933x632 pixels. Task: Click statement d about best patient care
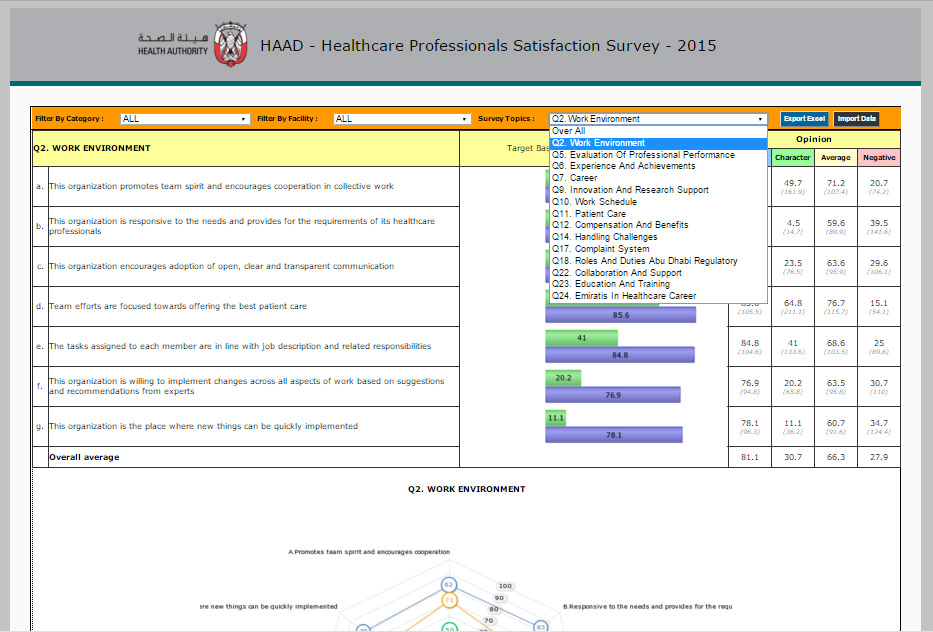click(178, 306)
